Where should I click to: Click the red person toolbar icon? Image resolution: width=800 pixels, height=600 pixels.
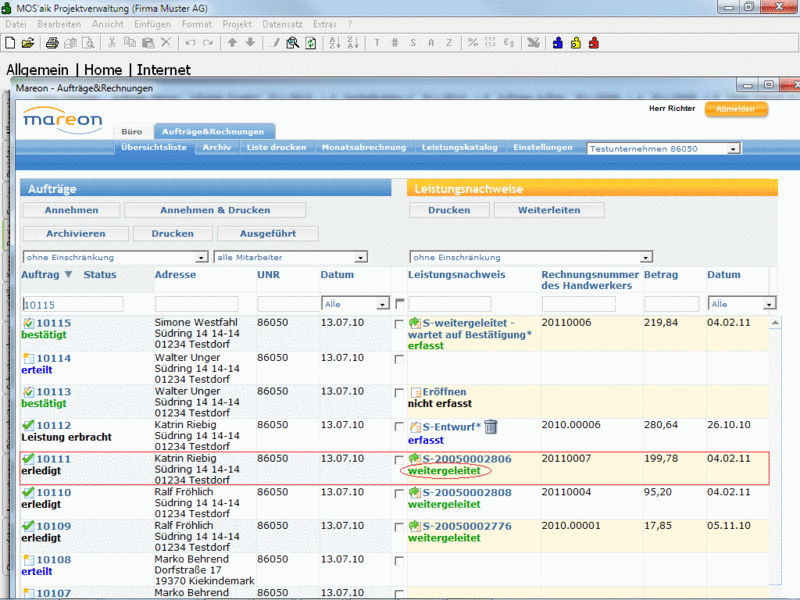[594, 43]
